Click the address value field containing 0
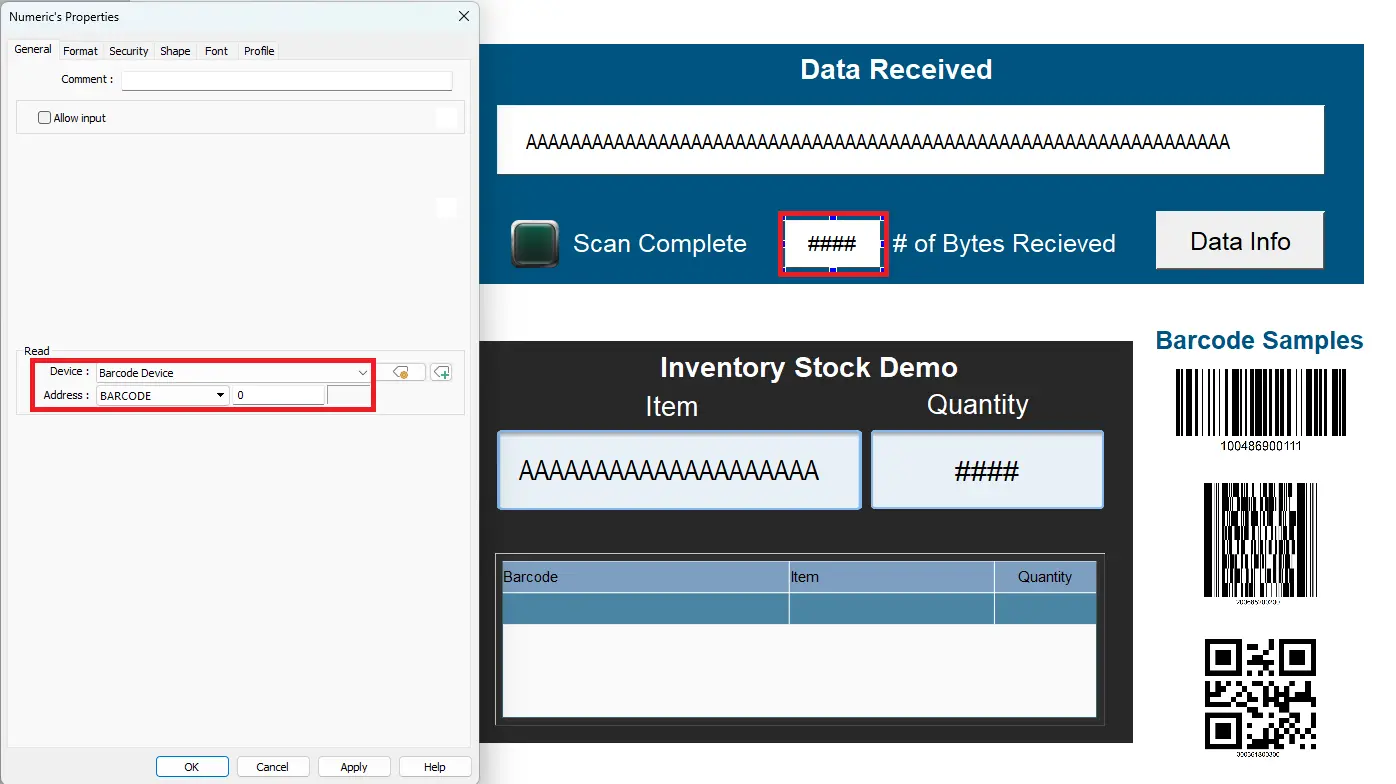Viewport: 1396px width, 784px height. (278, 396)
